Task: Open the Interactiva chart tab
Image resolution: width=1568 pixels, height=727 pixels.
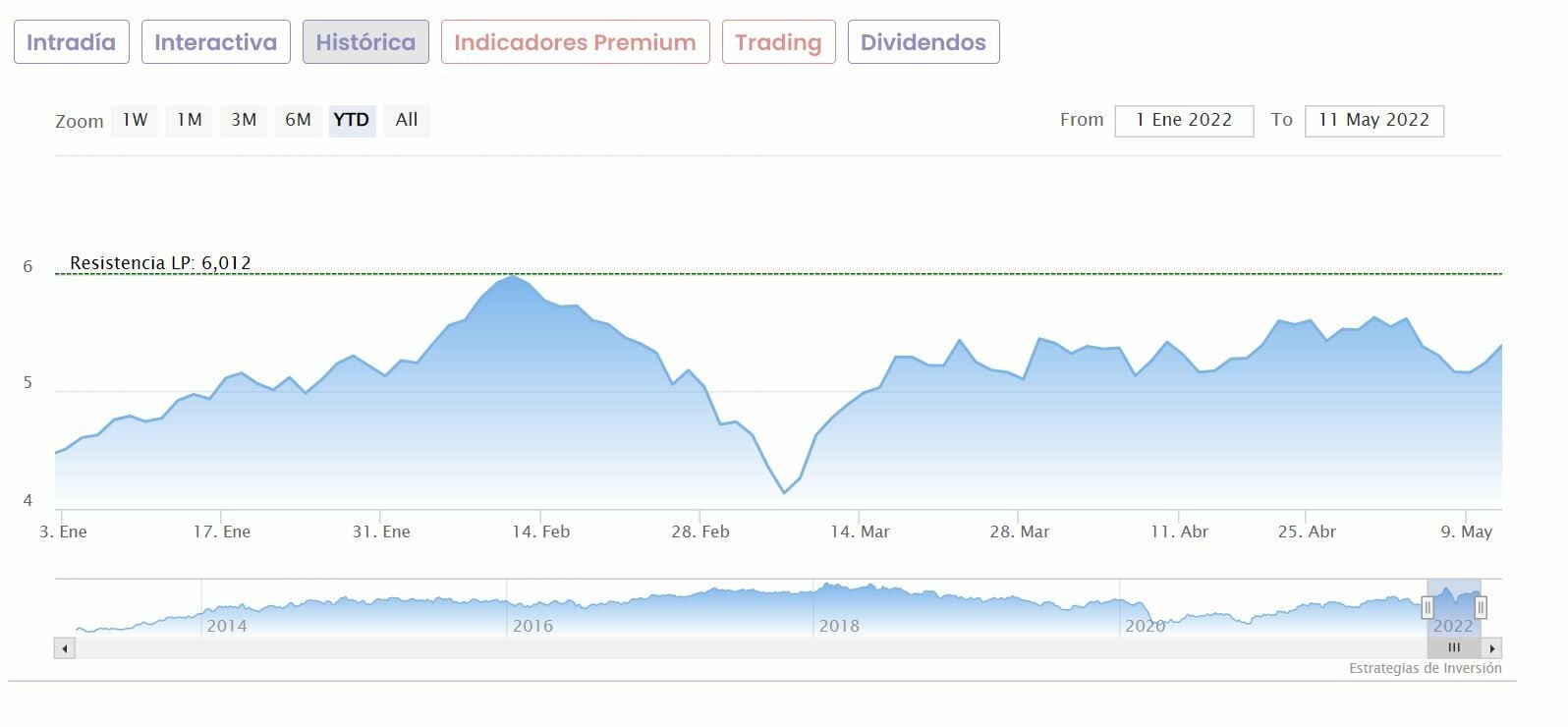Action: pyautogui.click(x=215, y=42)
